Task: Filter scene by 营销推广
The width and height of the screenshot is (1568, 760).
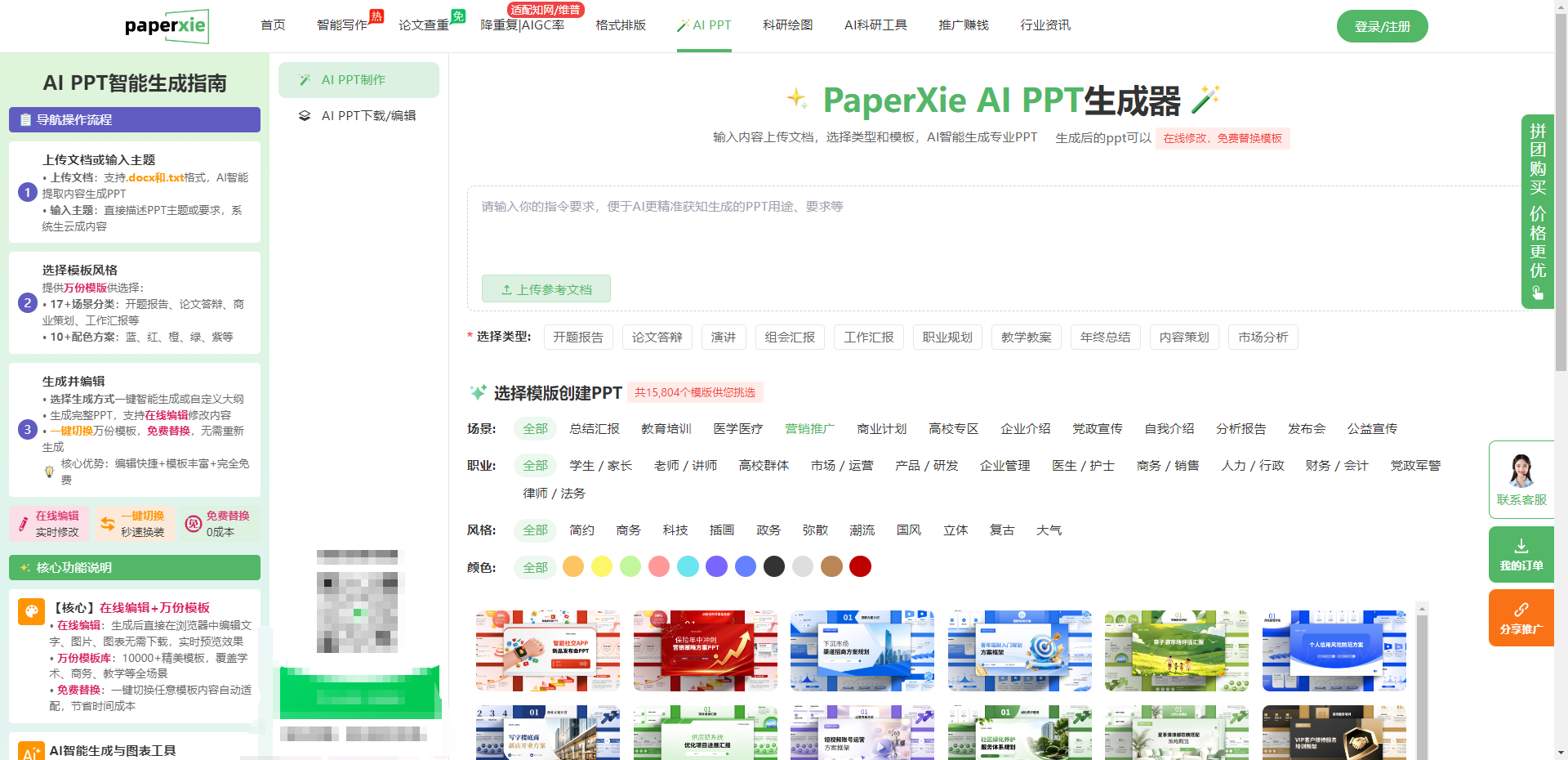Action: [x=809, y=429]
